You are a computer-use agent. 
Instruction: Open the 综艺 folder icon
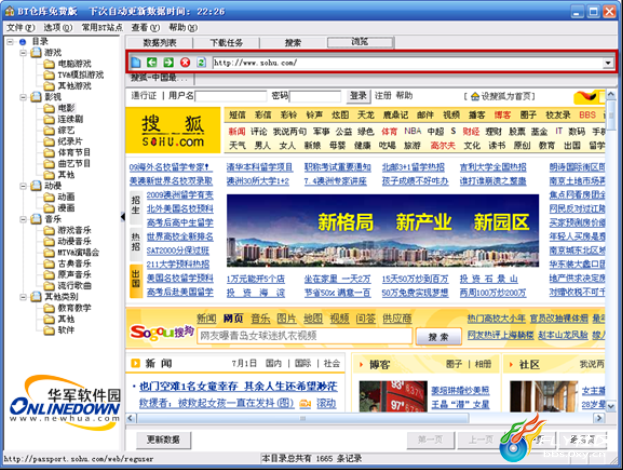(x=49, y=130)
